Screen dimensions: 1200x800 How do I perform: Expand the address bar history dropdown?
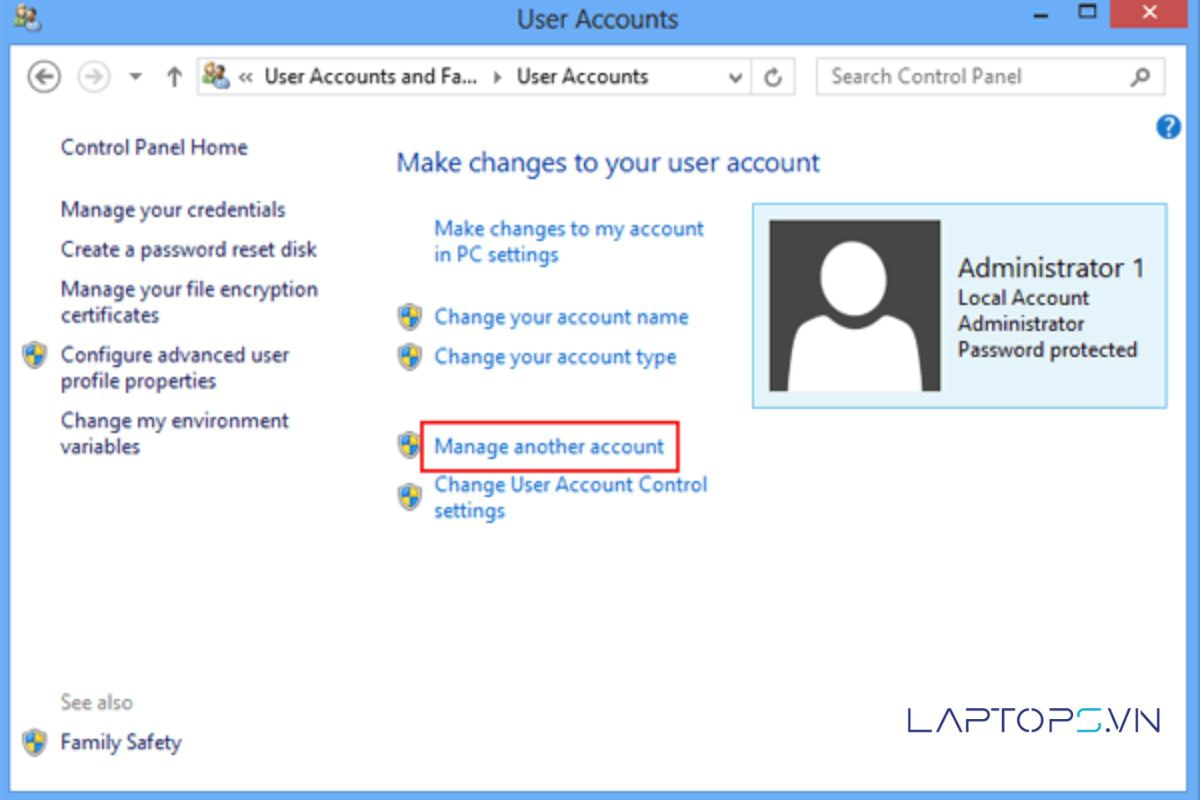pyautogui.click(x=736, y=77)
